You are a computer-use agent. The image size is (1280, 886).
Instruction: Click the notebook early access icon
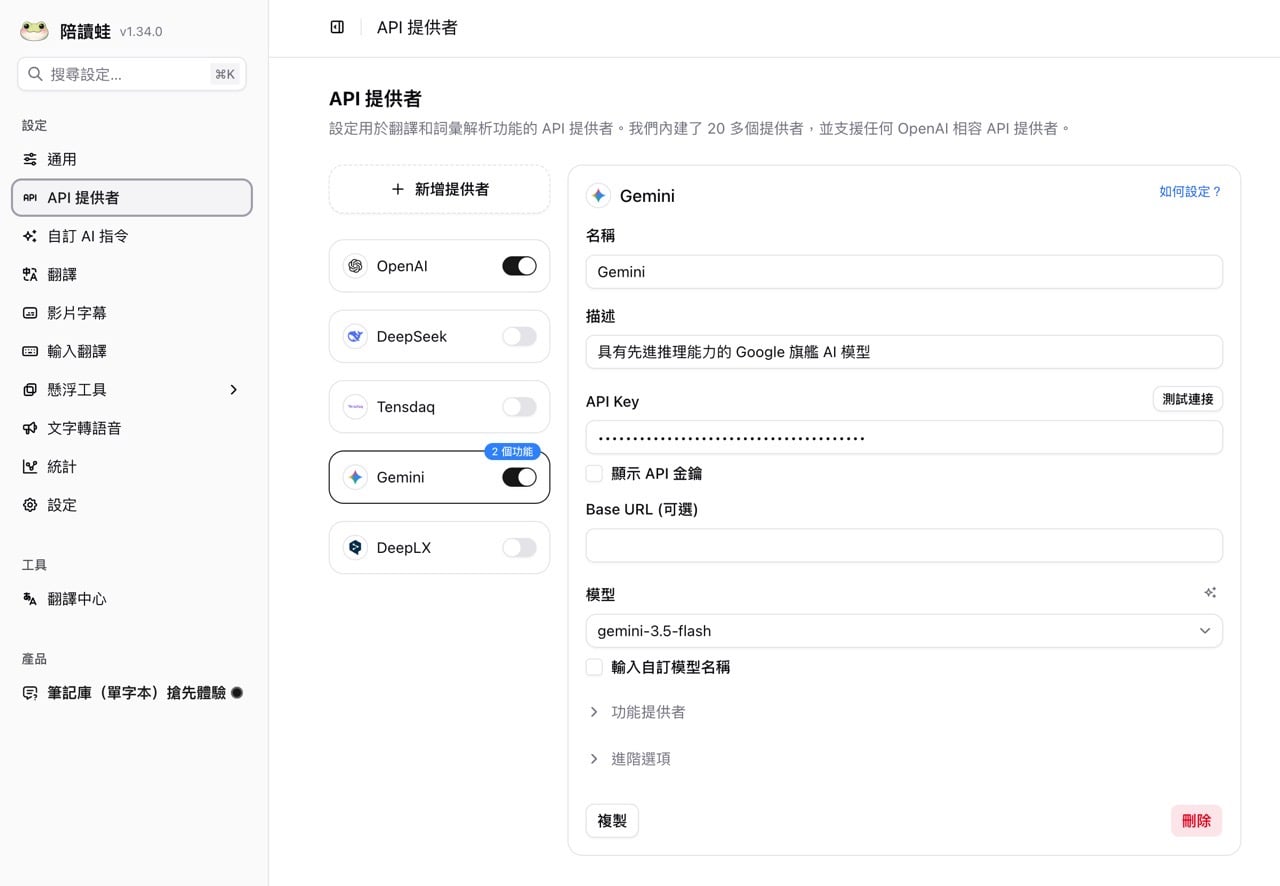tap(30, 693)
